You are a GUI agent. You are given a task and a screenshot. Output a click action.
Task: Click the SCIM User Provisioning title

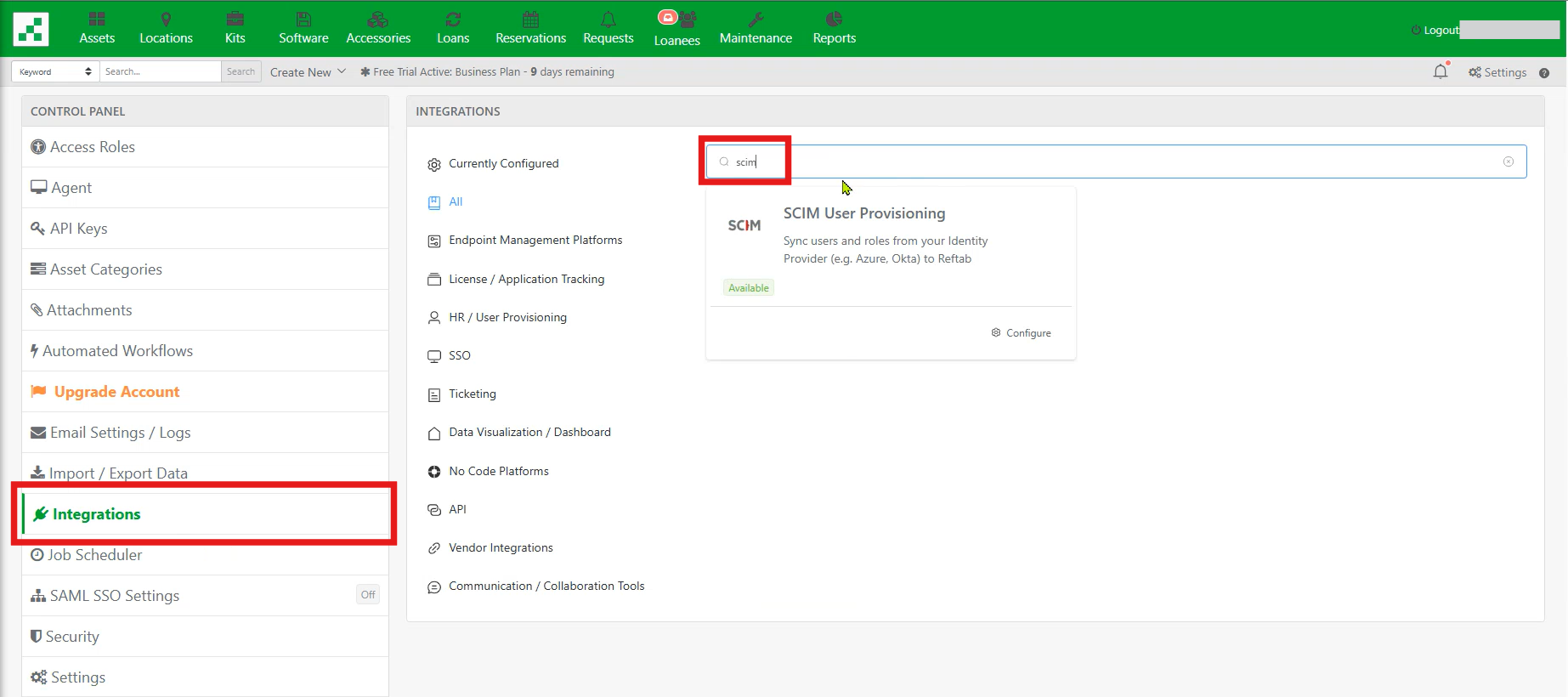click(864, 213)
